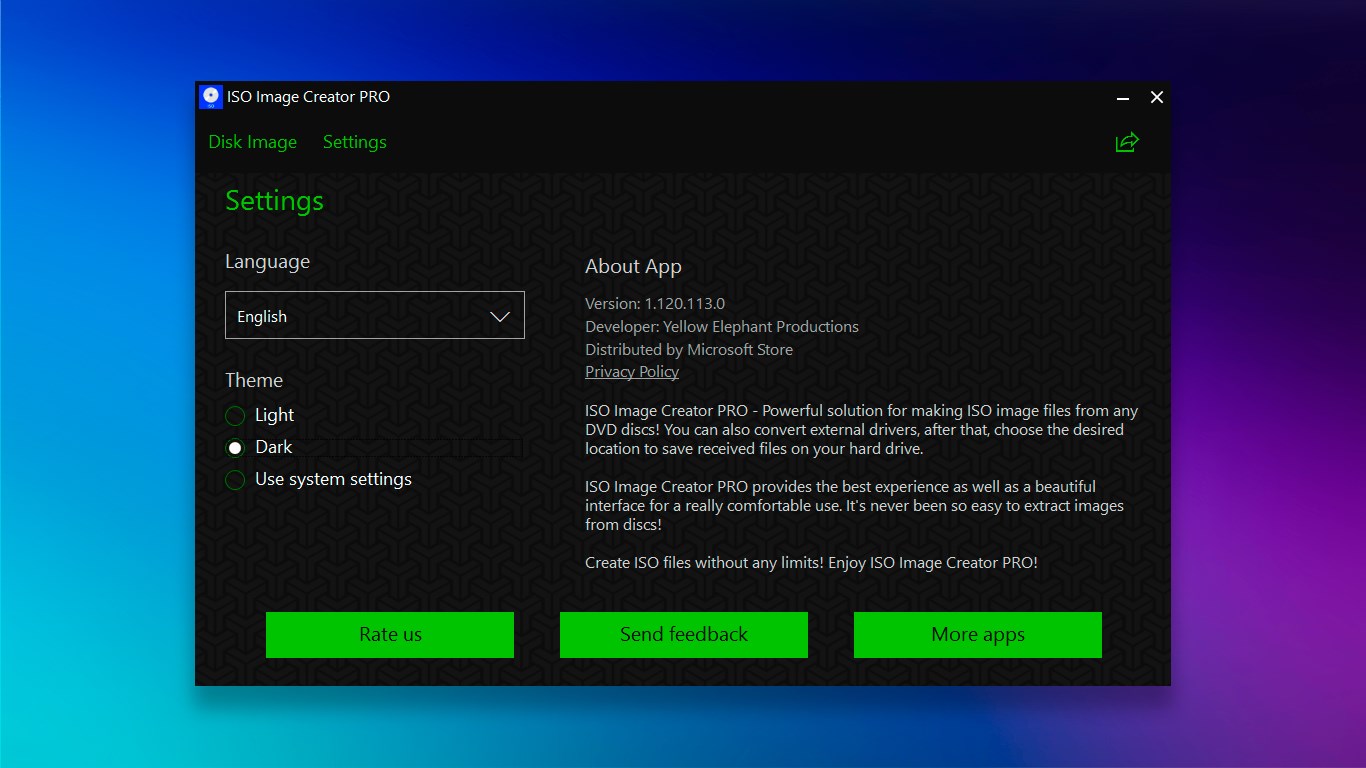The width and height of the screenshot is (1366, 768).
Task: Click the Developer: Yellow Elephant Productions line
Action: coord(722,326)
